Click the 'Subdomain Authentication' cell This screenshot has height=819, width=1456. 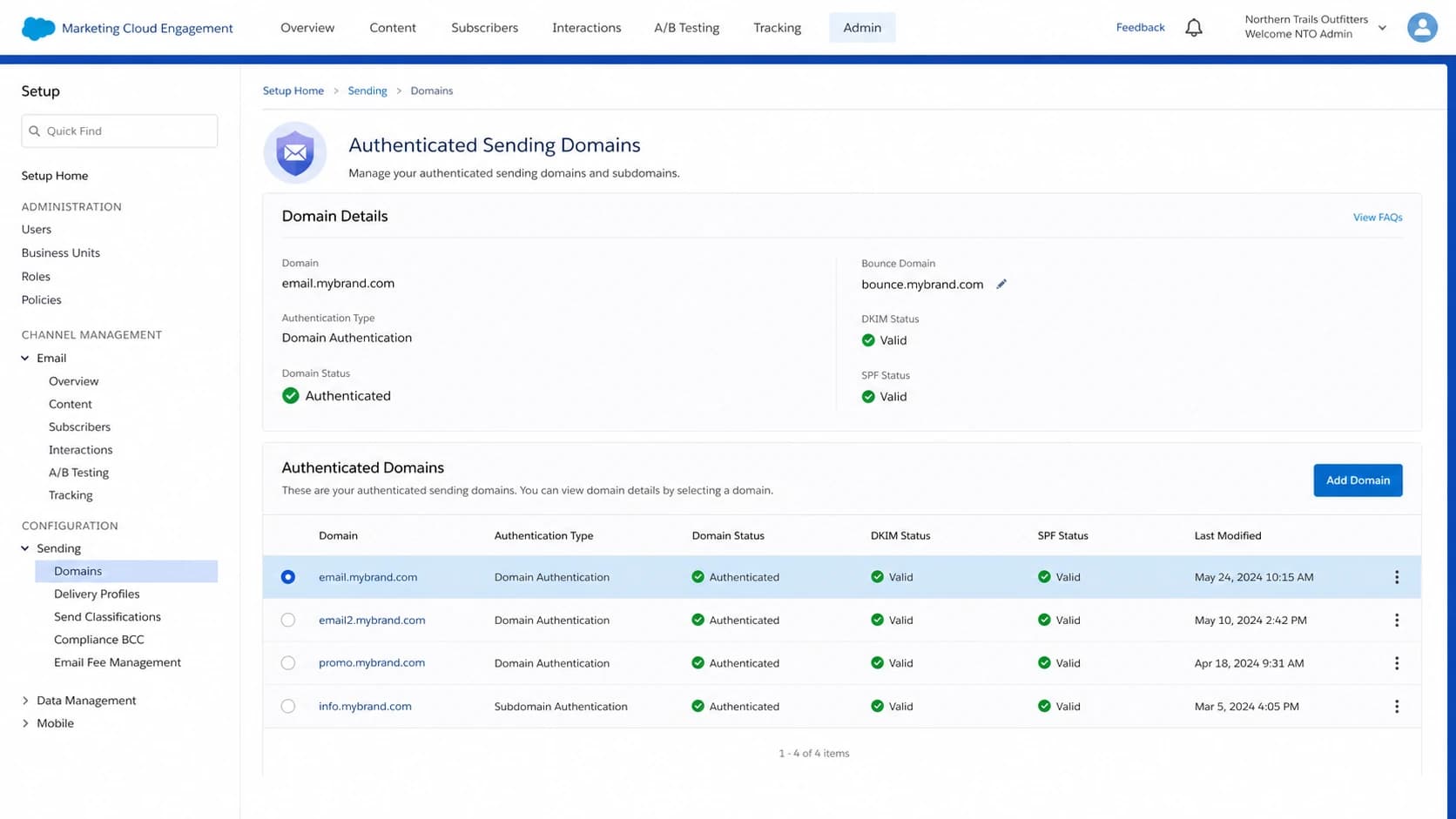(x=561, y=707)
